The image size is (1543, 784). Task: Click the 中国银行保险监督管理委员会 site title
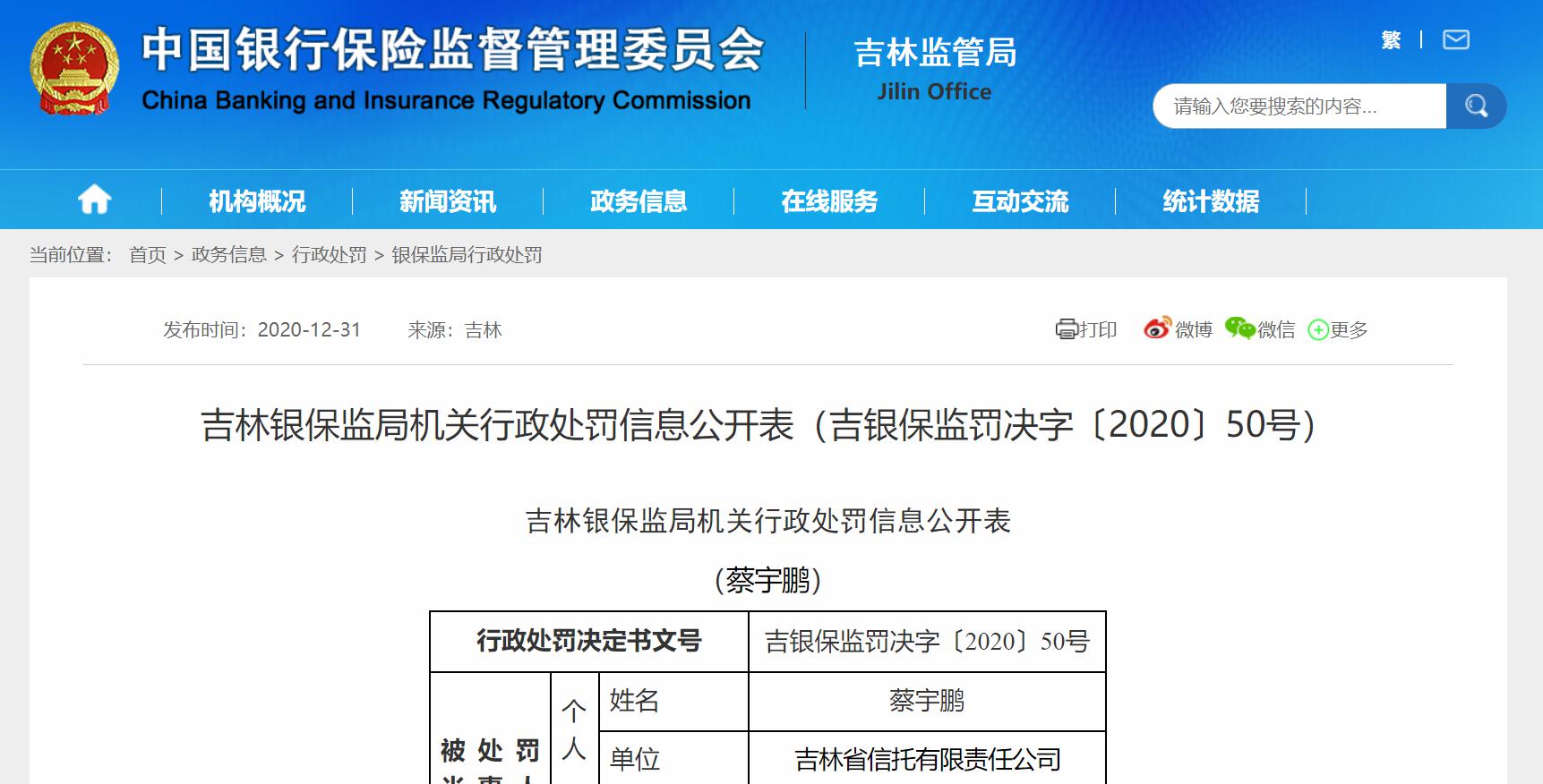pyautogui.click(x=452, y=49)
